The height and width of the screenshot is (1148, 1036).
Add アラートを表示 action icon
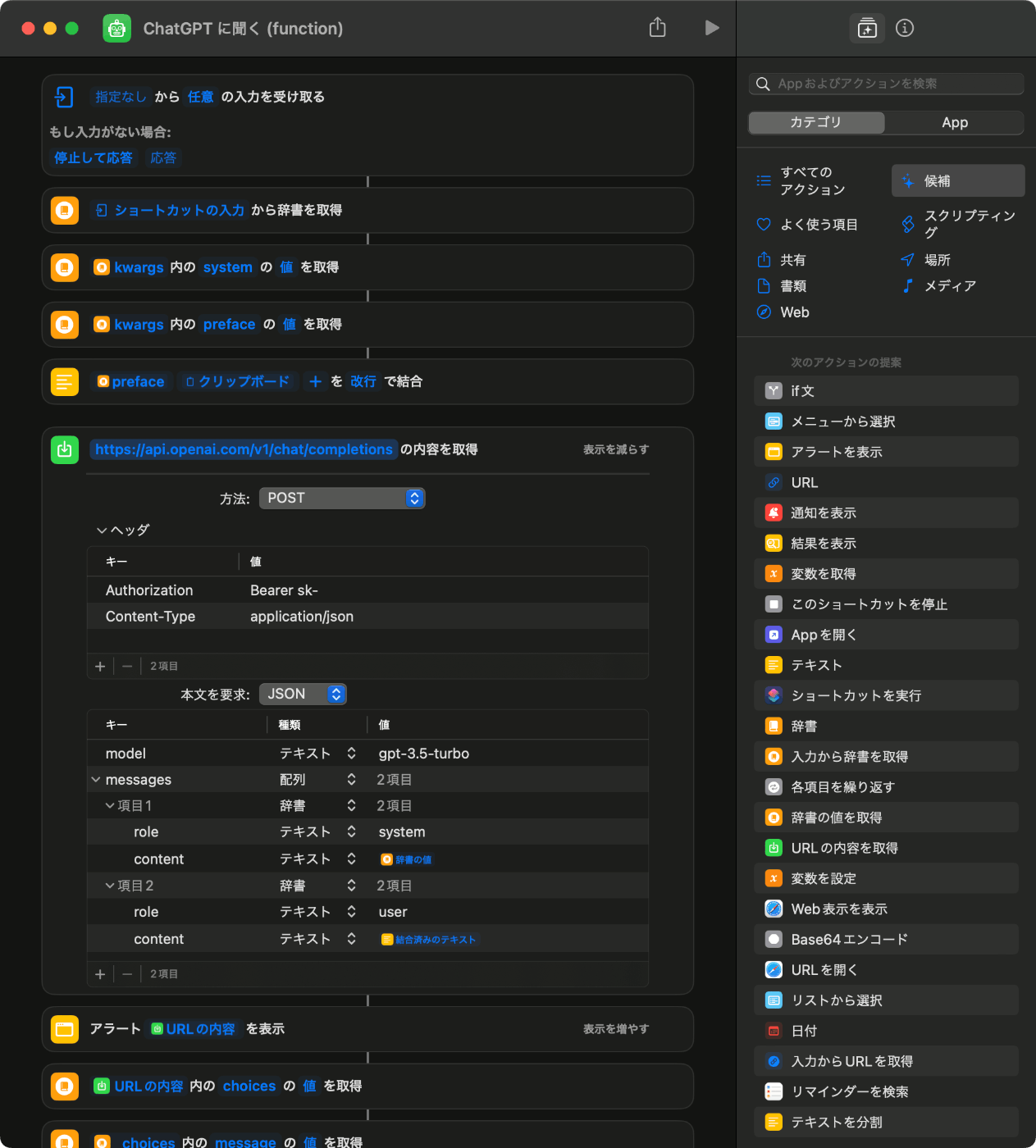[x=774, y=452]
